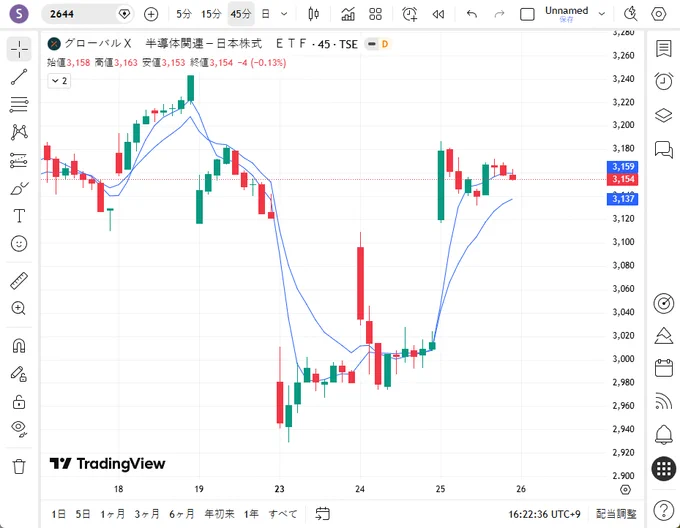Redo the last chart action
Screen dimensions: 680x528
point(500,14)
